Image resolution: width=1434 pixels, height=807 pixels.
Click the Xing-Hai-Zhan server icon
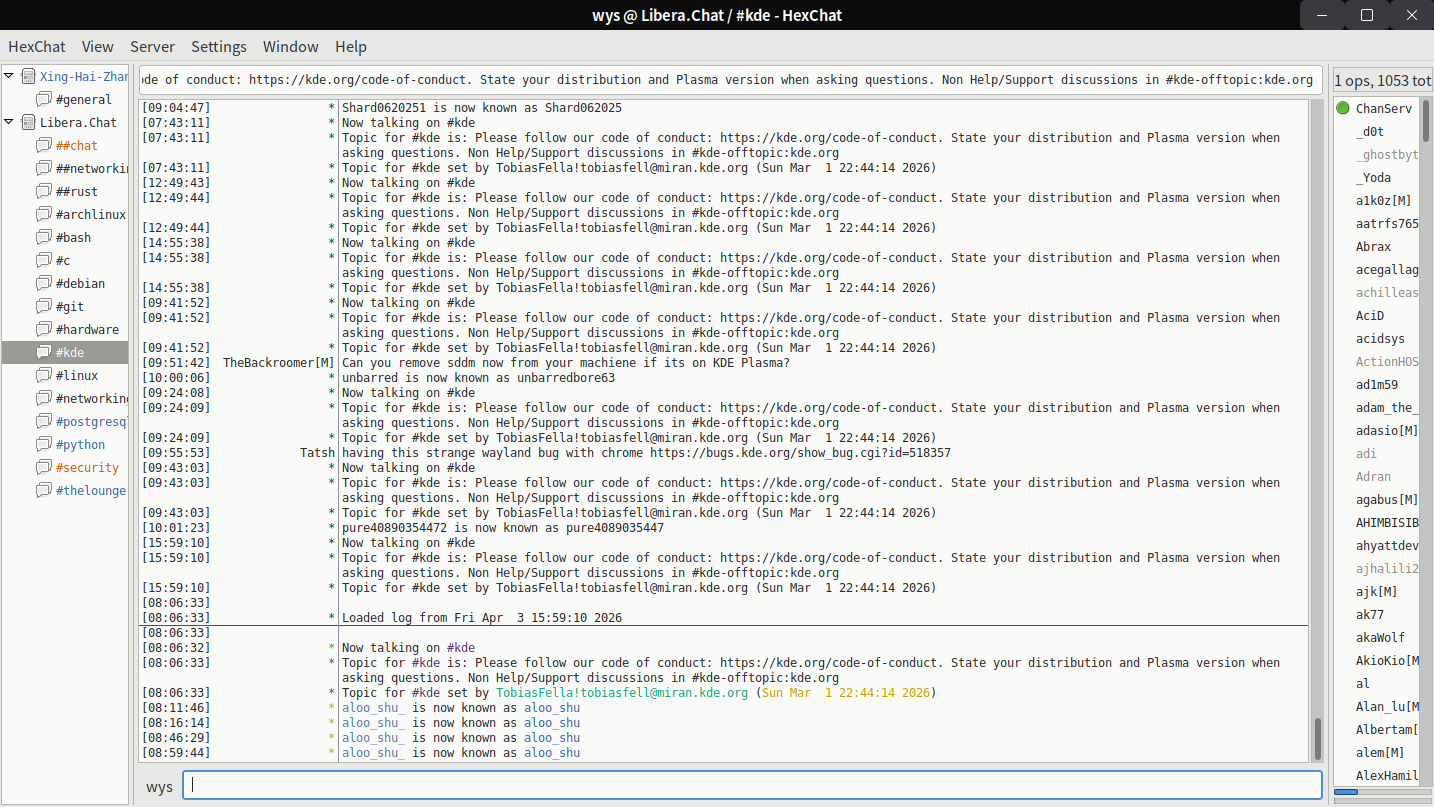28,76
